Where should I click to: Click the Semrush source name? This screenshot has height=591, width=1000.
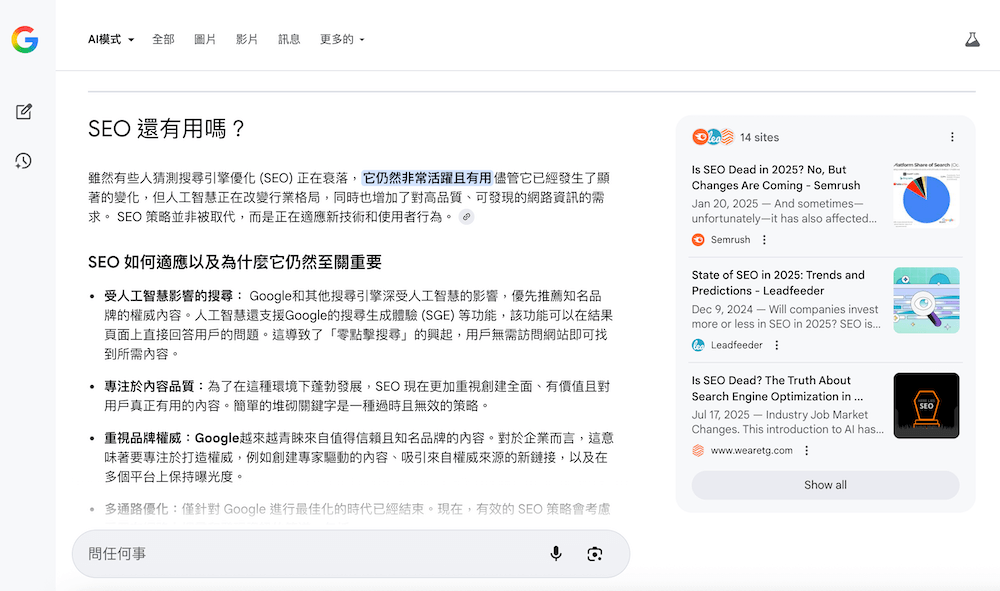[730, 240]
